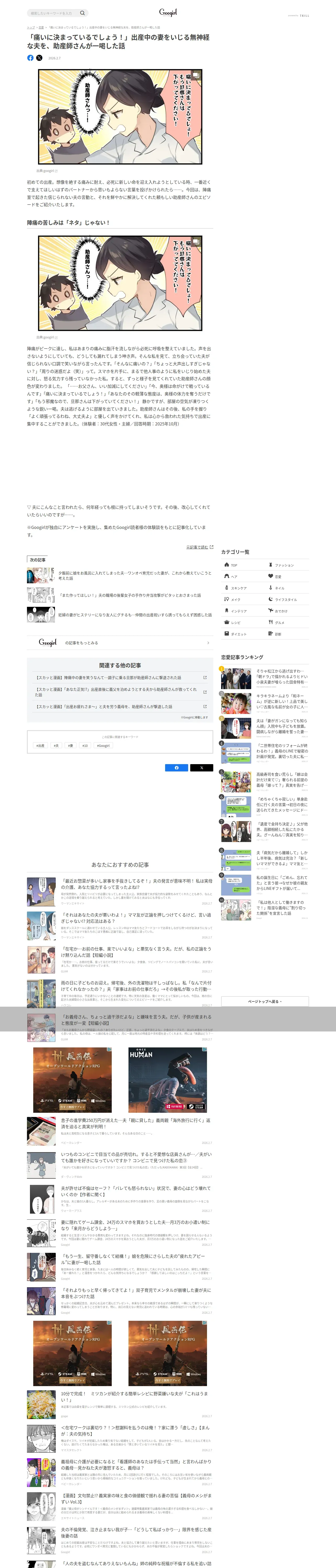Select the #10 keyword tag
The height and width of the screenshot is (1568, 336).
[x=85, y=746]
